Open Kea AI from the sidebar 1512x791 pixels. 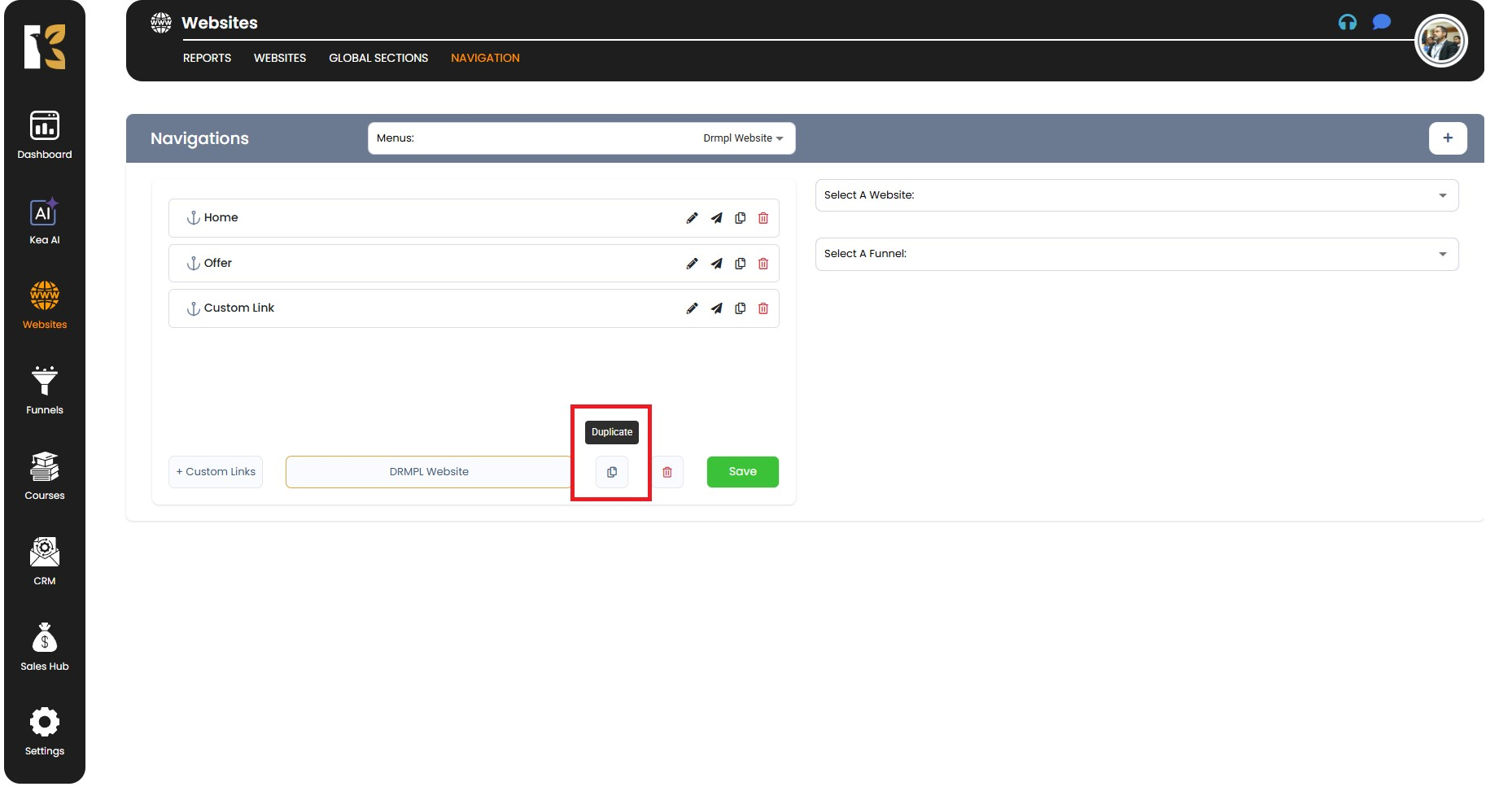[x=45, y=221]
